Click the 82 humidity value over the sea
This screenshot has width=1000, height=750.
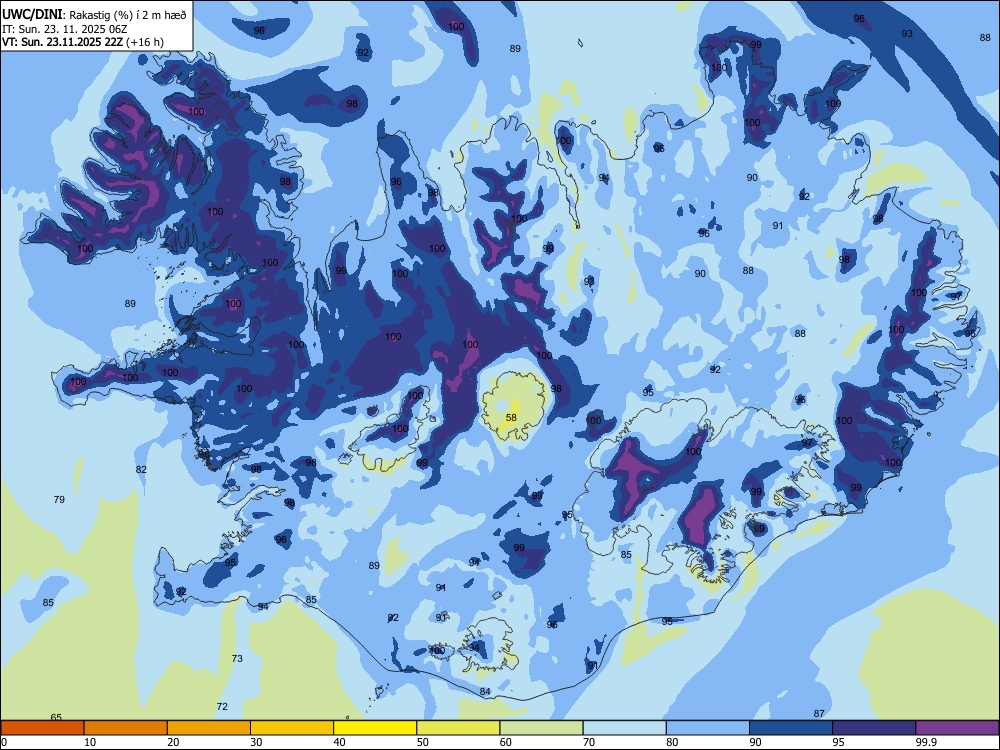tap(141, 469)
